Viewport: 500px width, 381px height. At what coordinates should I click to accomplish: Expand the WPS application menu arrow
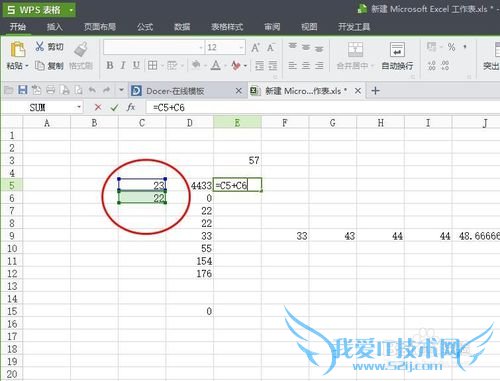[71, 10]
